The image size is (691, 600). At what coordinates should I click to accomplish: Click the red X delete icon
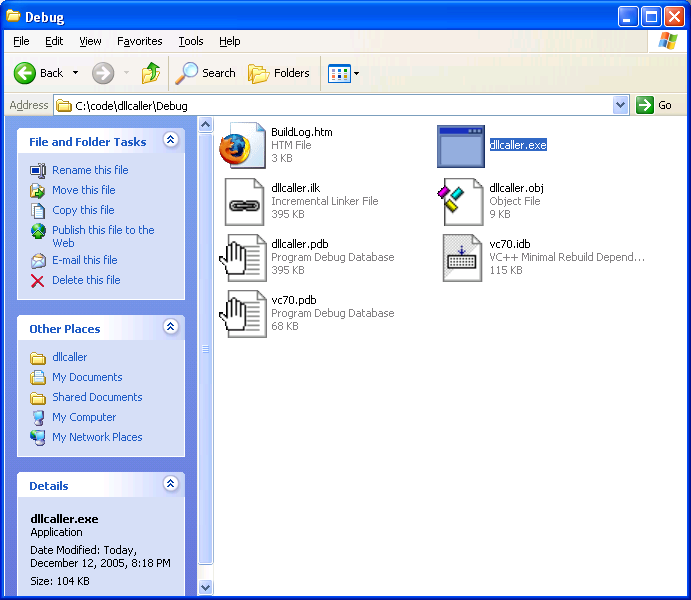[x=37, y=281]
